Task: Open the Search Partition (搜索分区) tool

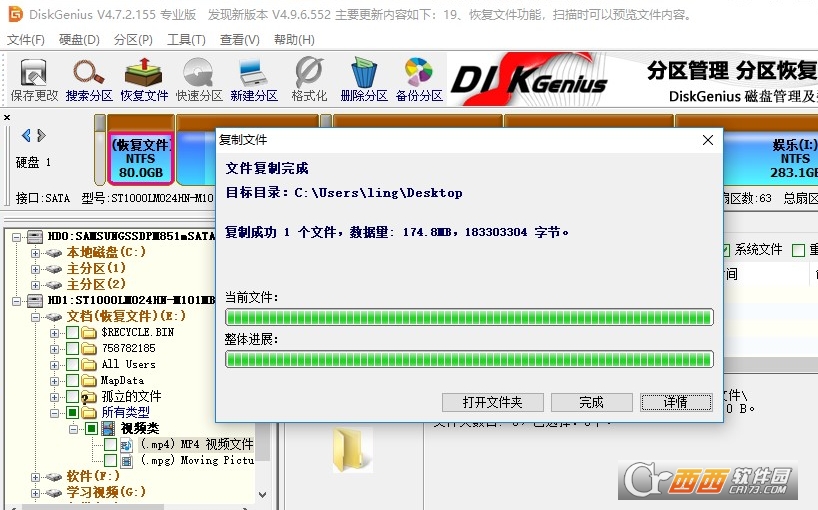Action: [x=89, y=80]
